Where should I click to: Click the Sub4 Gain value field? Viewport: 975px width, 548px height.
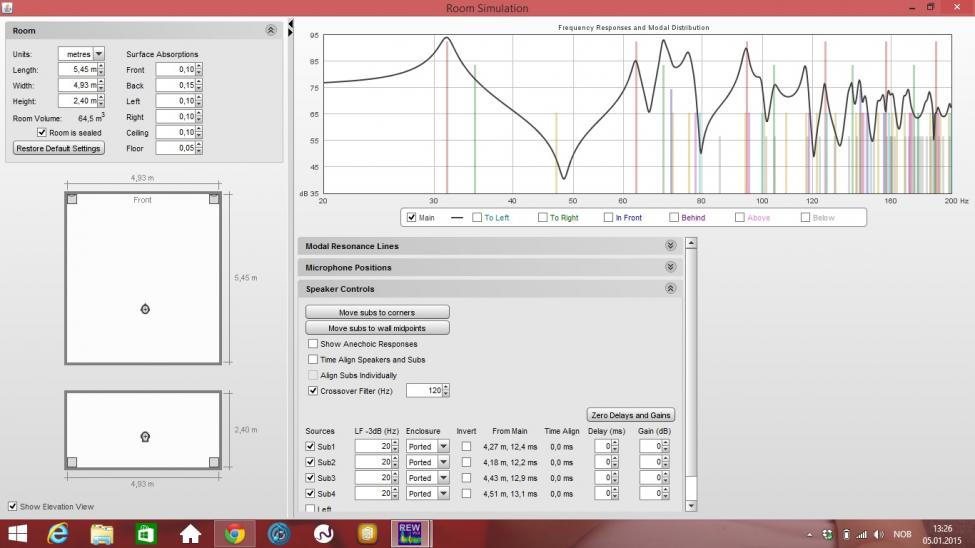(x=650, y=493)
